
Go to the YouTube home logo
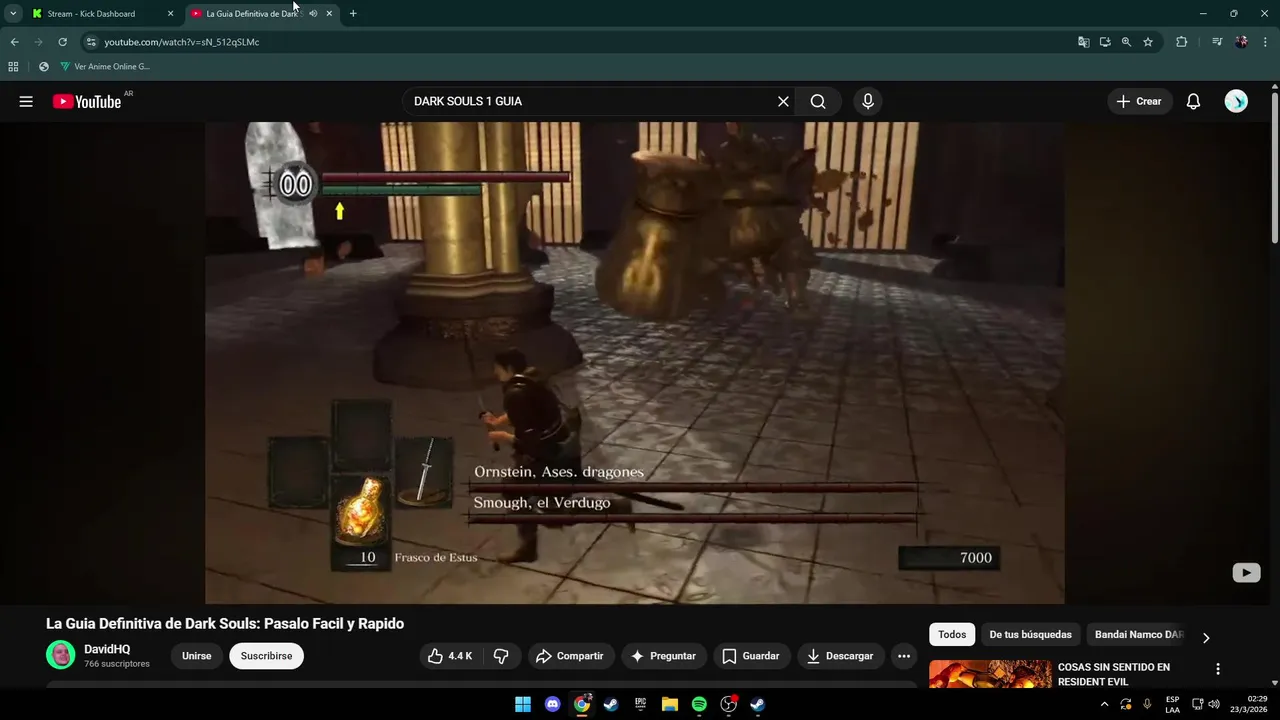click(87, 101)
